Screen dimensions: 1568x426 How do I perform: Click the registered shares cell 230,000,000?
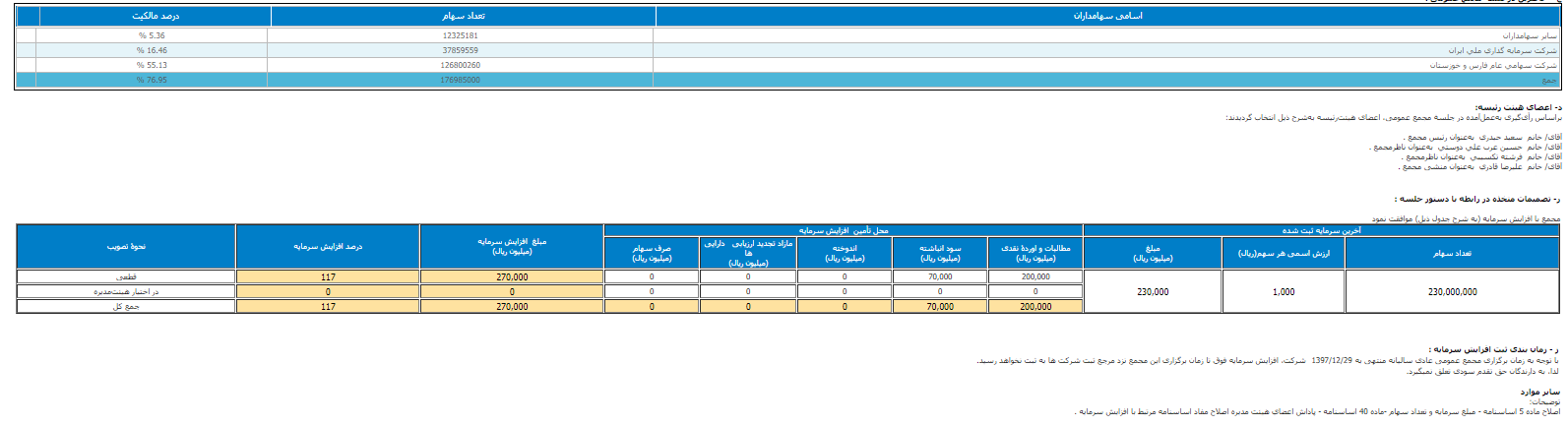pyautogui.click(x=1452, y=292)
